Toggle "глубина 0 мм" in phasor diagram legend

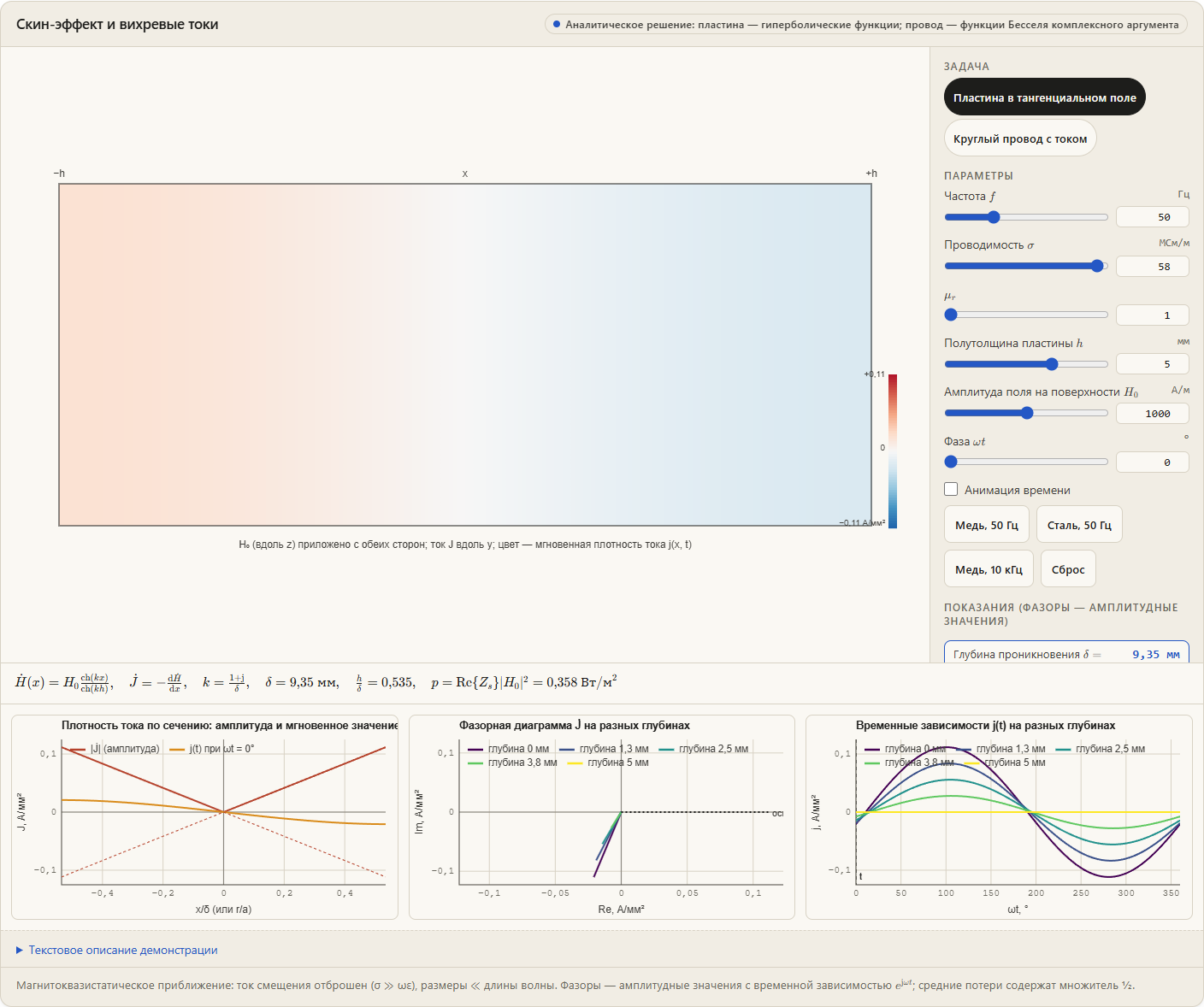tap(509, 749)
